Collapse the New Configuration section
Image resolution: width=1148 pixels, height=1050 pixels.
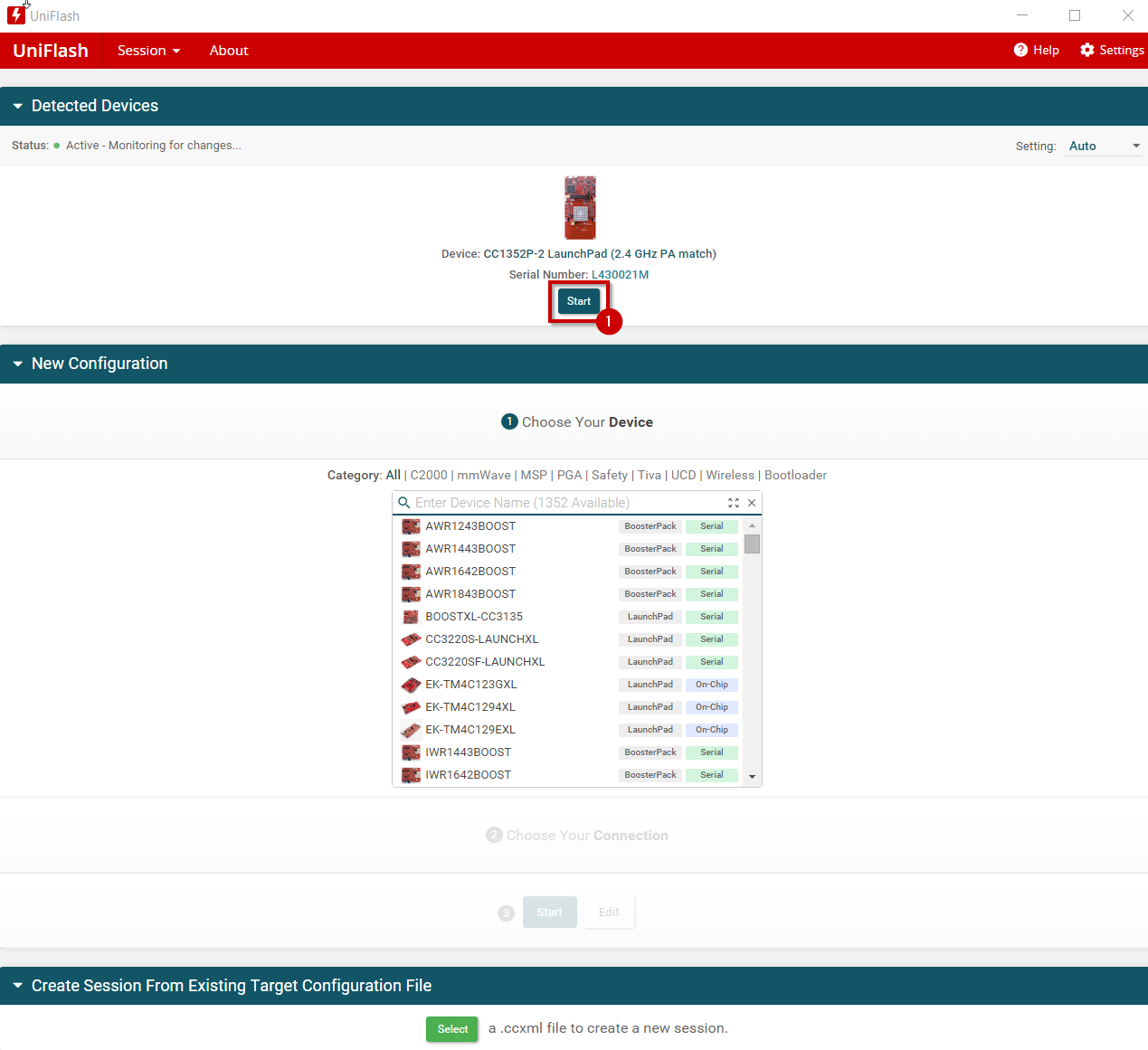click(17, 364)
